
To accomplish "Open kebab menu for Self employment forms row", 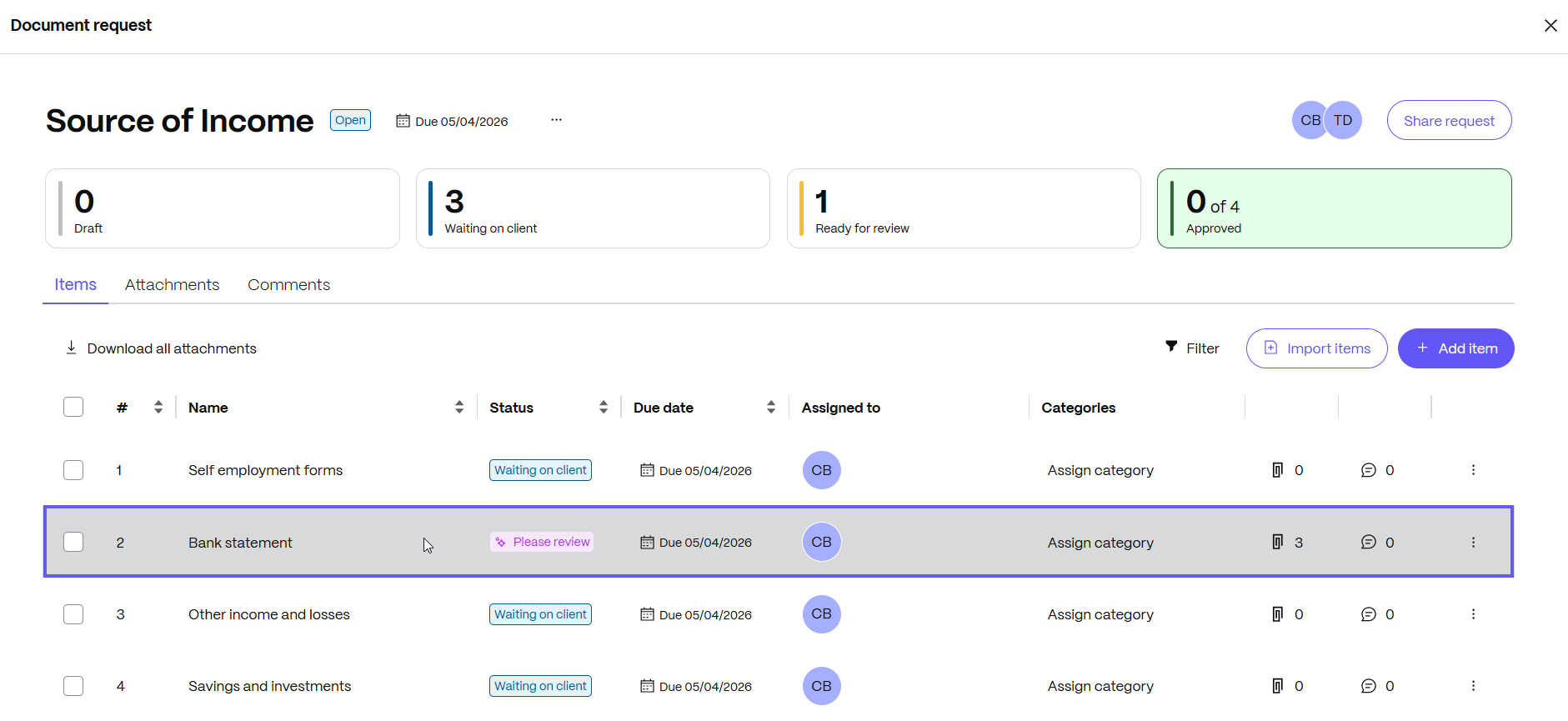I will (x=1473, y=470).
